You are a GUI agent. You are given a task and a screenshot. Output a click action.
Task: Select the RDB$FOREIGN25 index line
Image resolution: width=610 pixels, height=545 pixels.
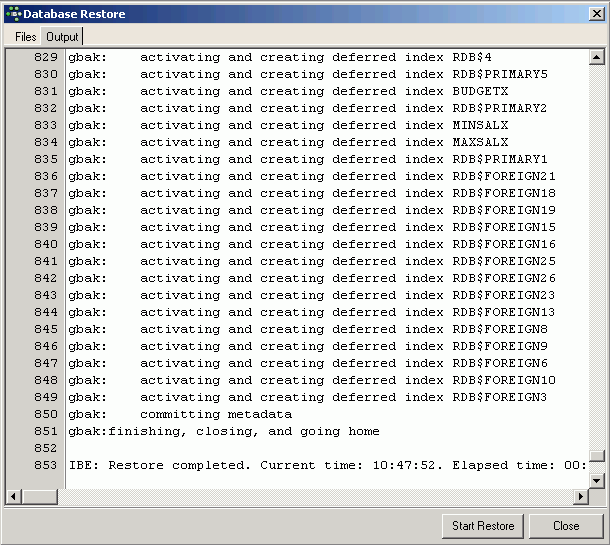click(312, 261)
